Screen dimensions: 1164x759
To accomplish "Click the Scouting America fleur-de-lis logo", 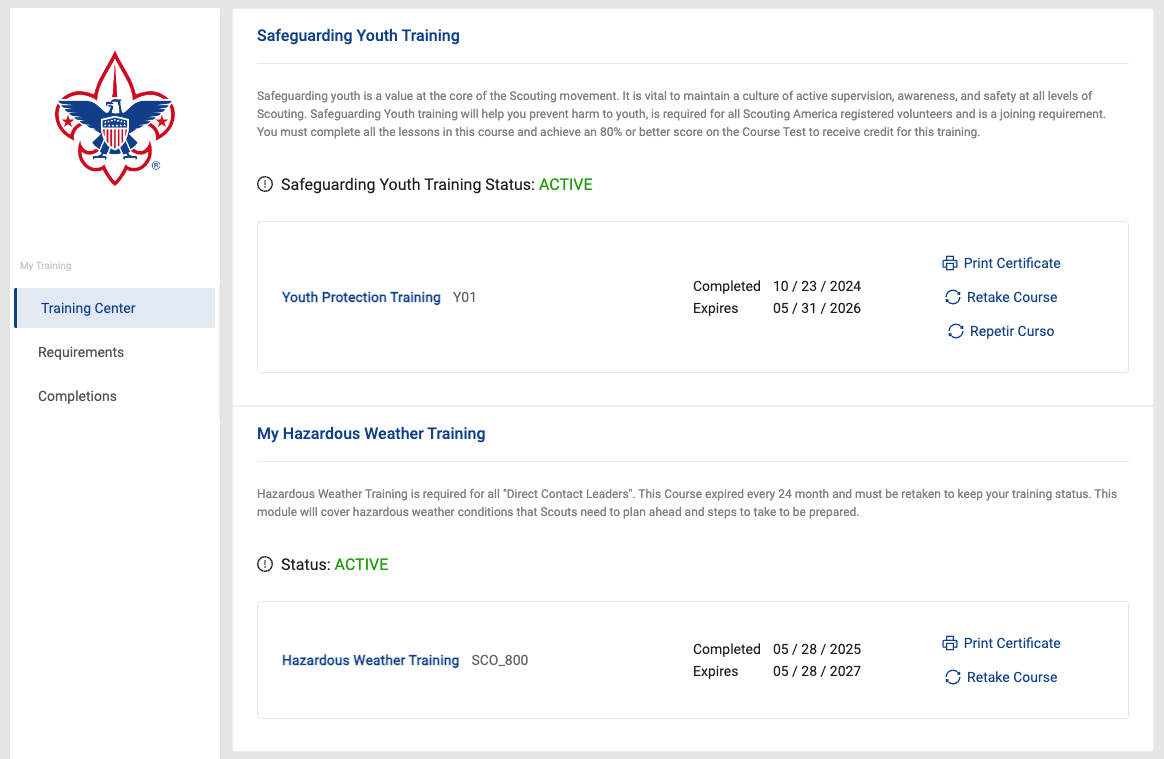I will pyautogui.click(x=115, y=118).
